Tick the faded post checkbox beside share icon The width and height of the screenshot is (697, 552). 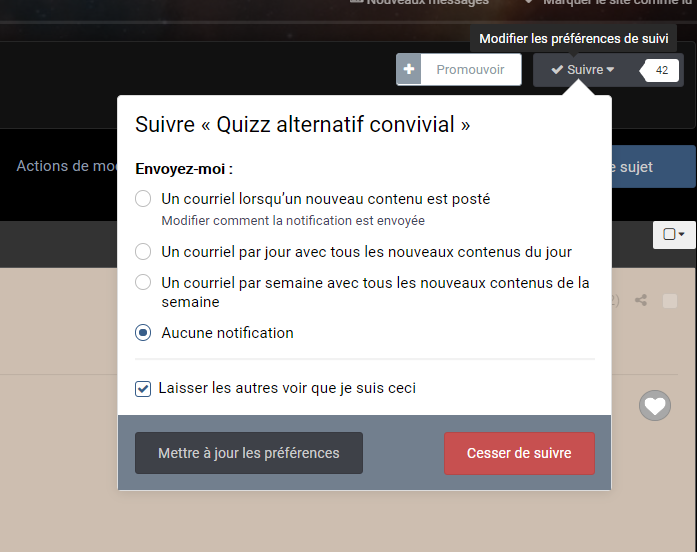pos(670,301)
